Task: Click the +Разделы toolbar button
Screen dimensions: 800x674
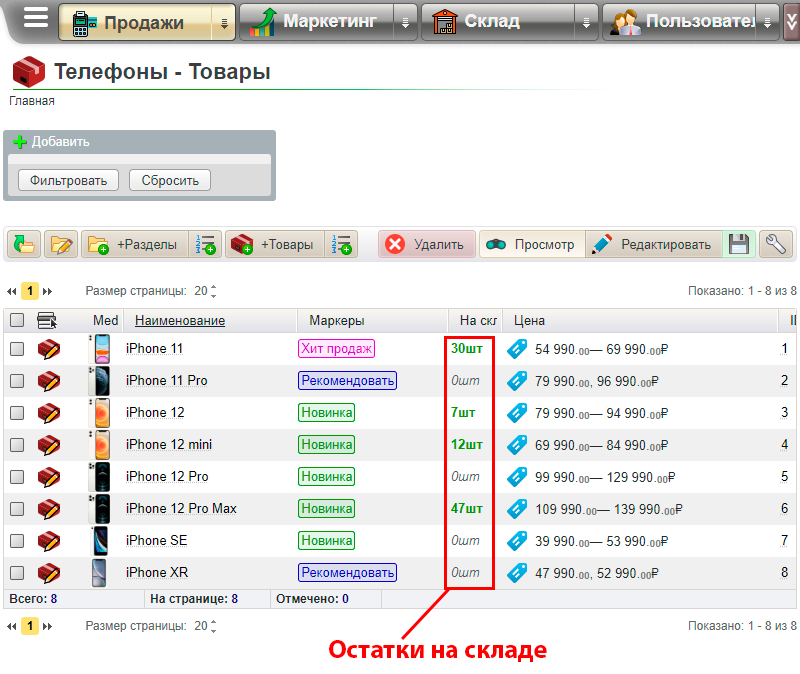Action: (135, 244)
